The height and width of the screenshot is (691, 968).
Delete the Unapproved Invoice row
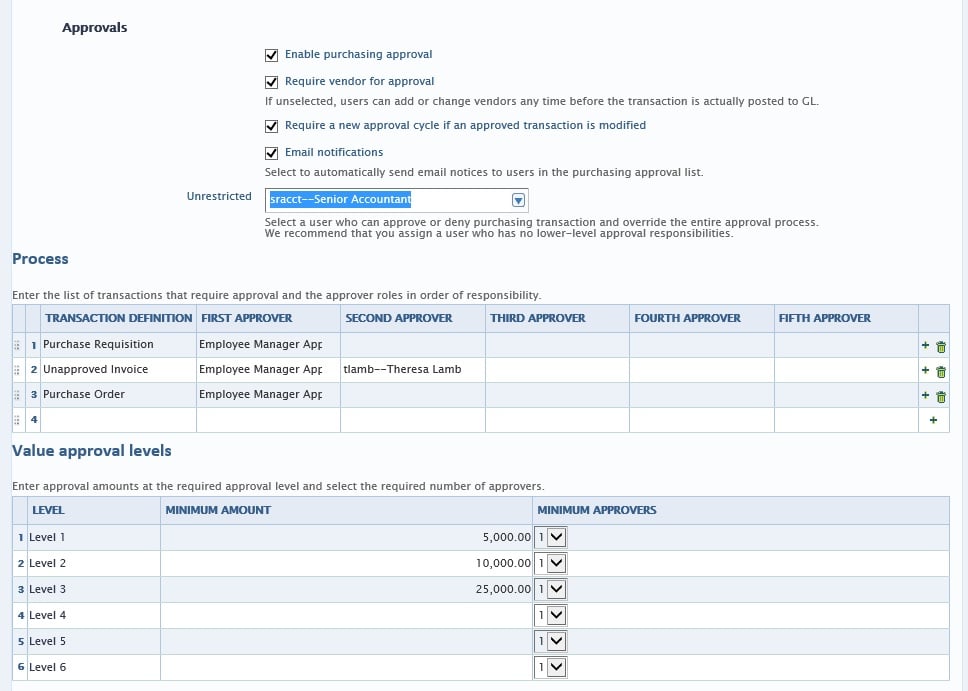[x=941, y=371]
